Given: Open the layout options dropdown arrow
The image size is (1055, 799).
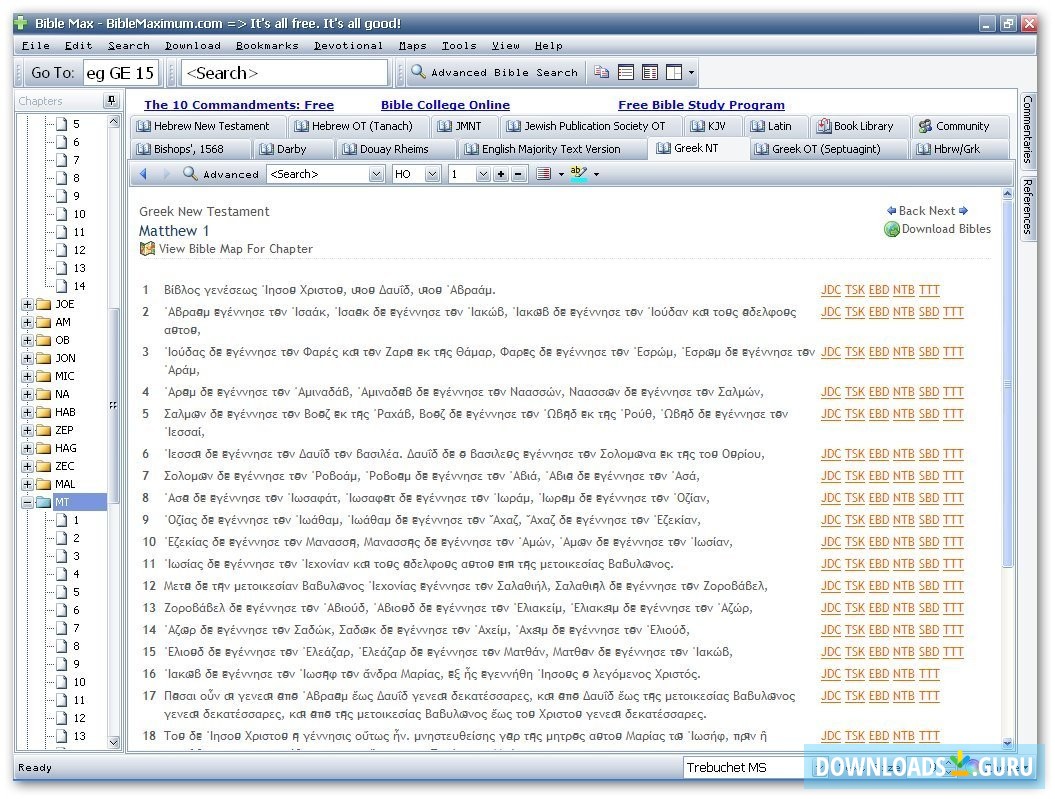Looking at the screenshot, I should (x=691, y=73).
